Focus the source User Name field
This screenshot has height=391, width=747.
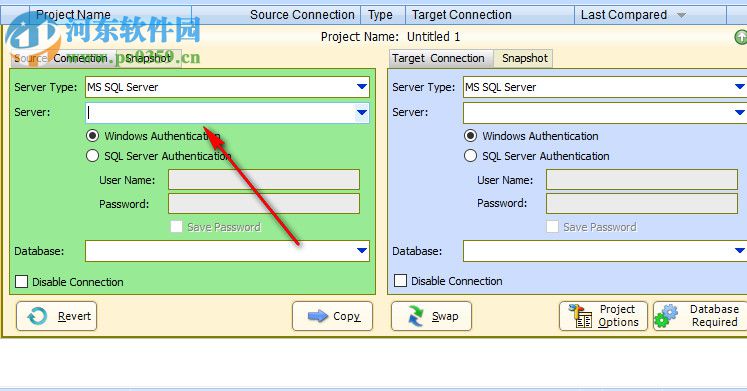click(x=264, y=180)
